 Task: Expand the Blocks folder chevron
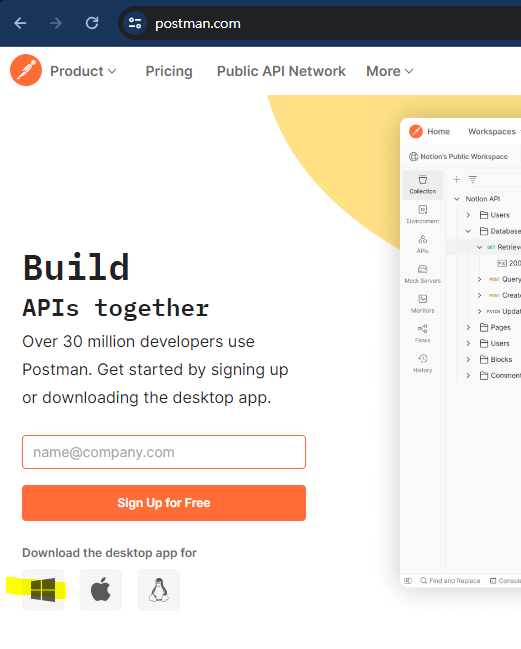[x=468, y=360]
